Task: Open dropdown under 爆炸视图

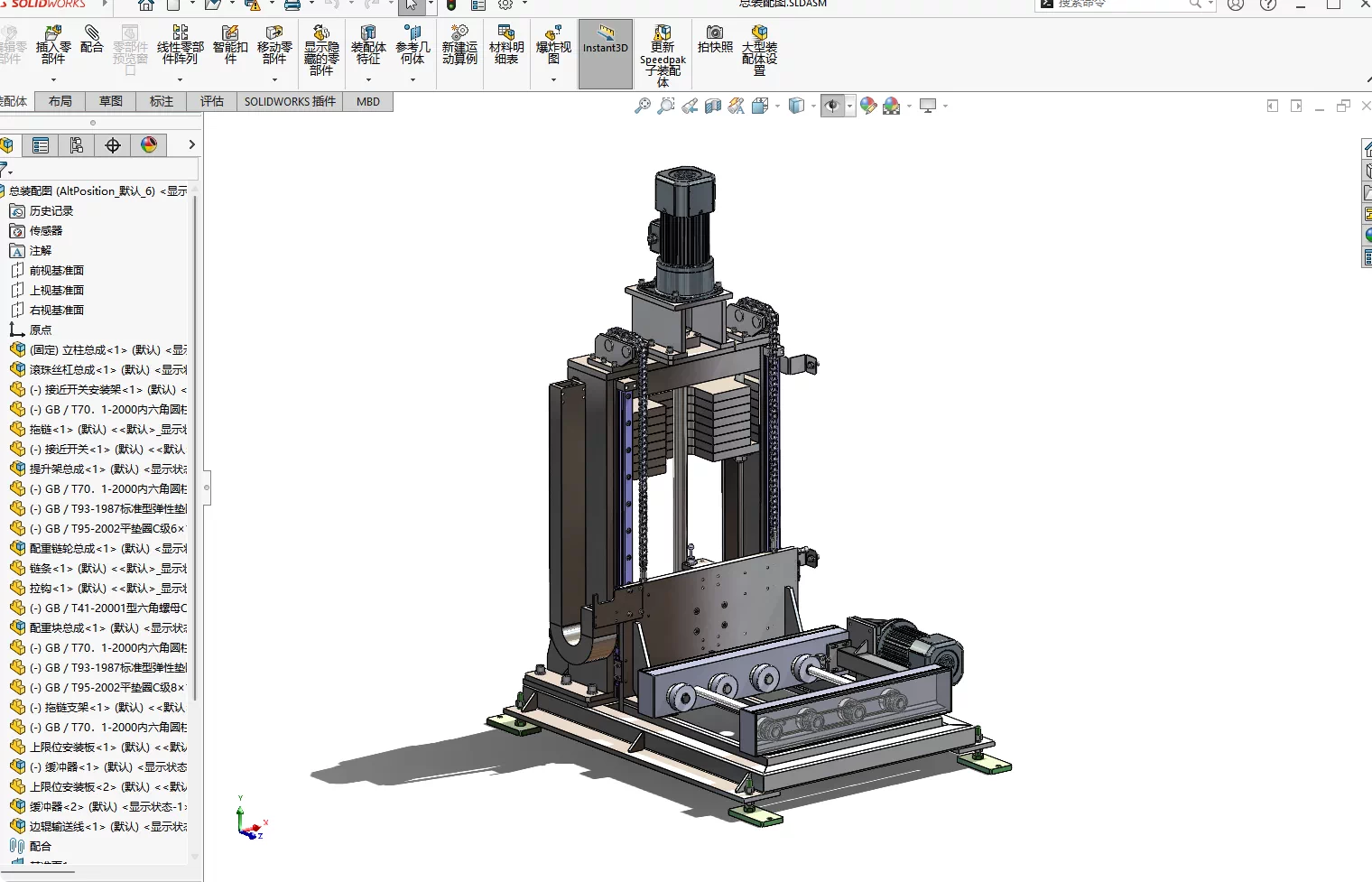Action: click(553, 79)
